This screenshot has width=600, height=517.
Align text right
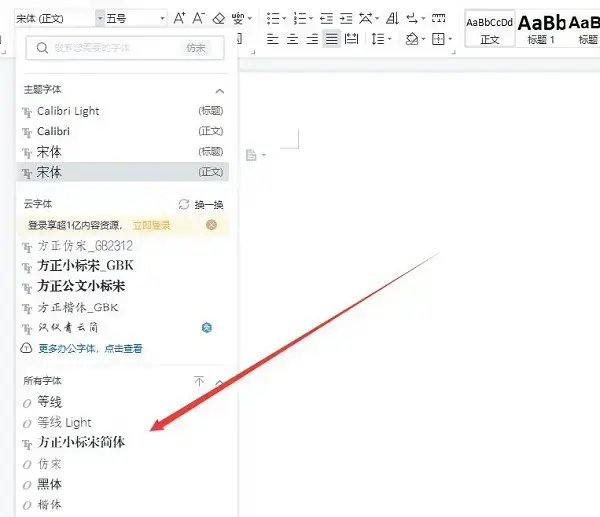(x=312, y=39)
